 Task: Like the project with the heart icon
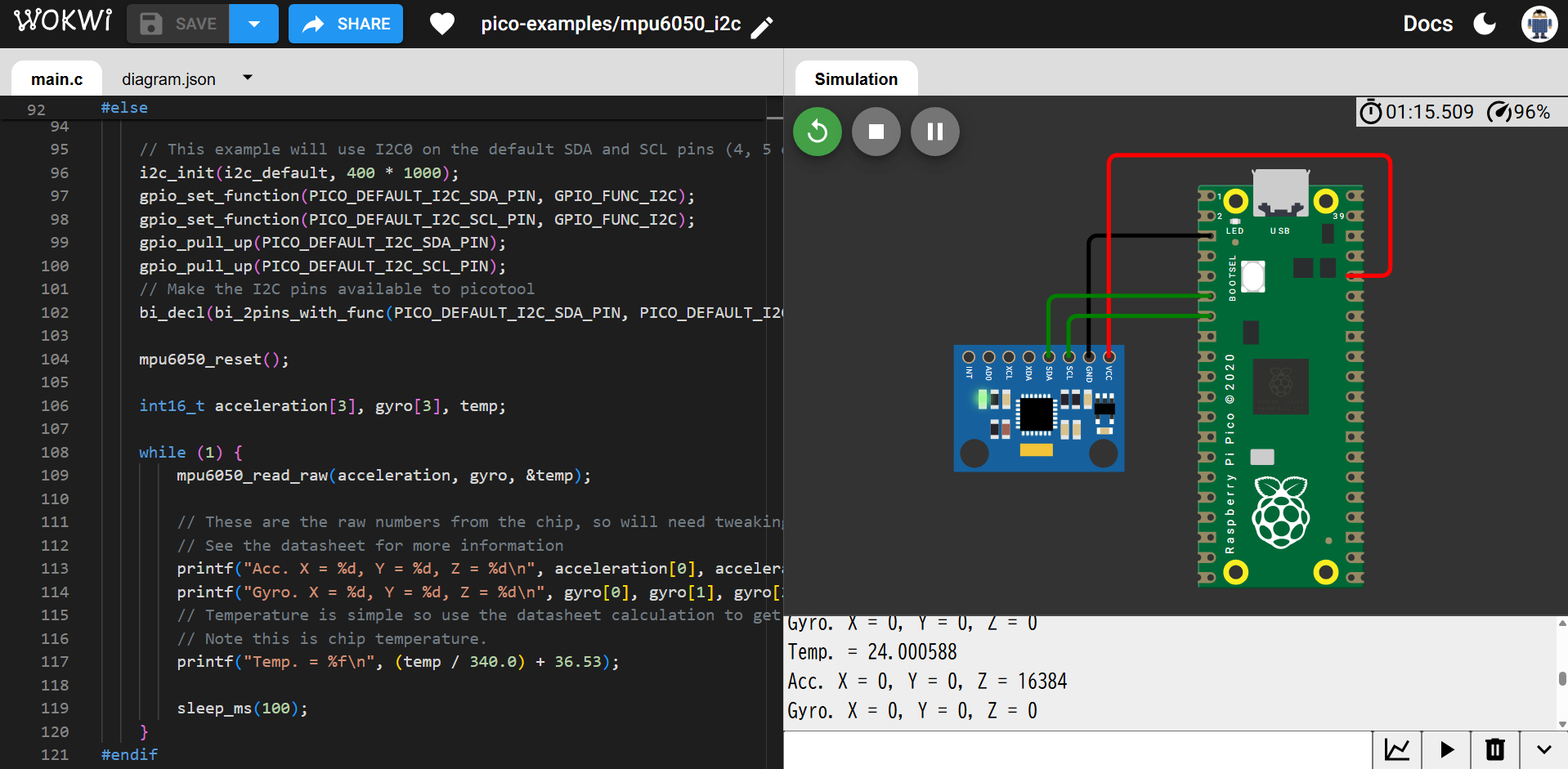pyautogui.click(x=442, y=24)
